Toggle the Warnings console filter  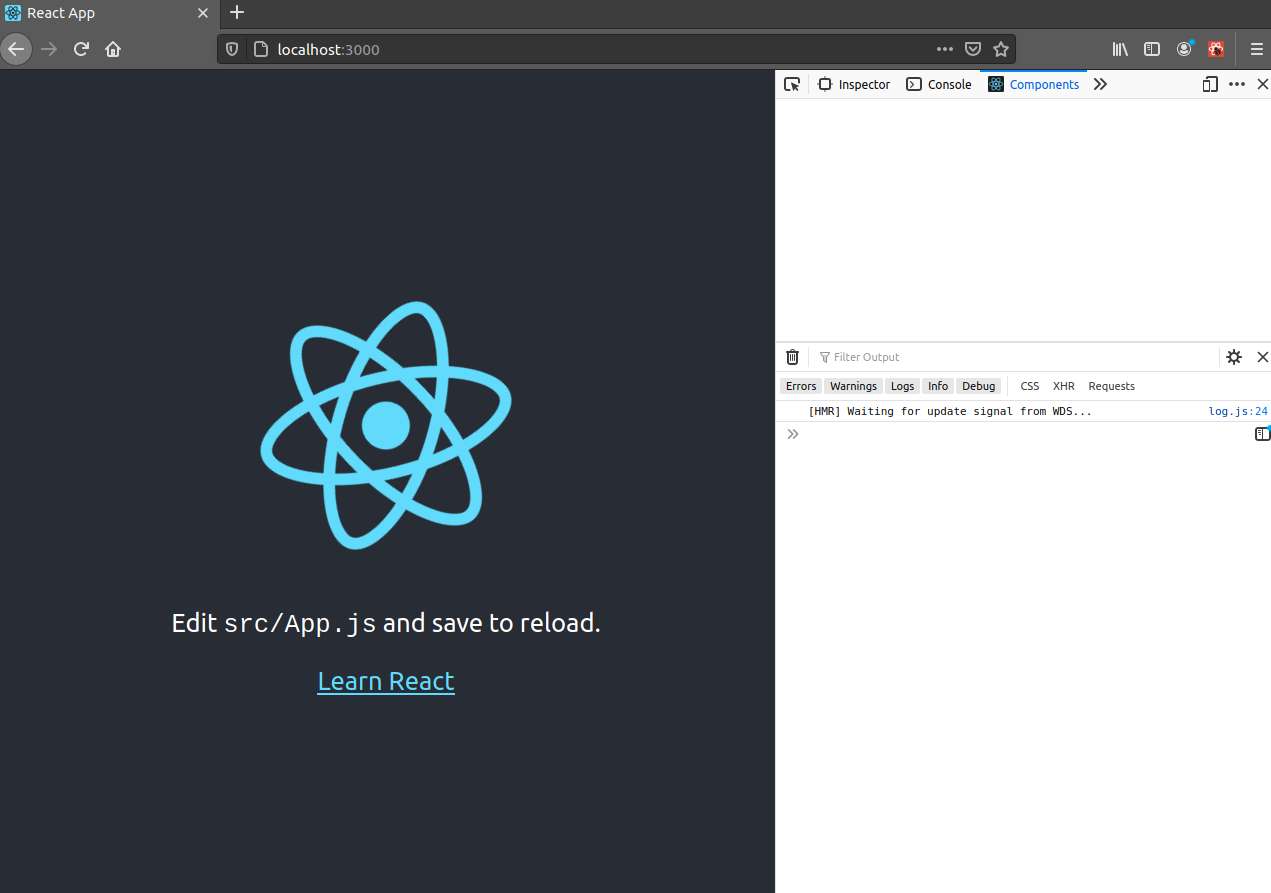pos(853,386)
